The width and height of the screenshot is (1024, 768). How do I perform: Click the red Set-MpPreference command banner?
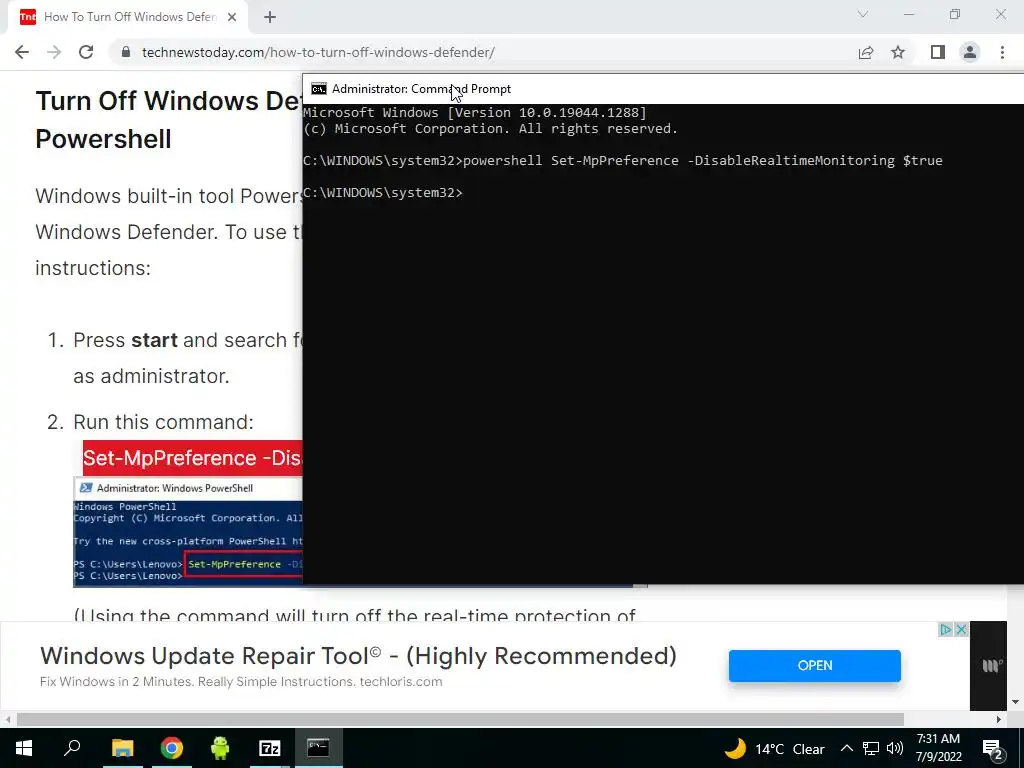pyautogui.click(x=193, y=458)
